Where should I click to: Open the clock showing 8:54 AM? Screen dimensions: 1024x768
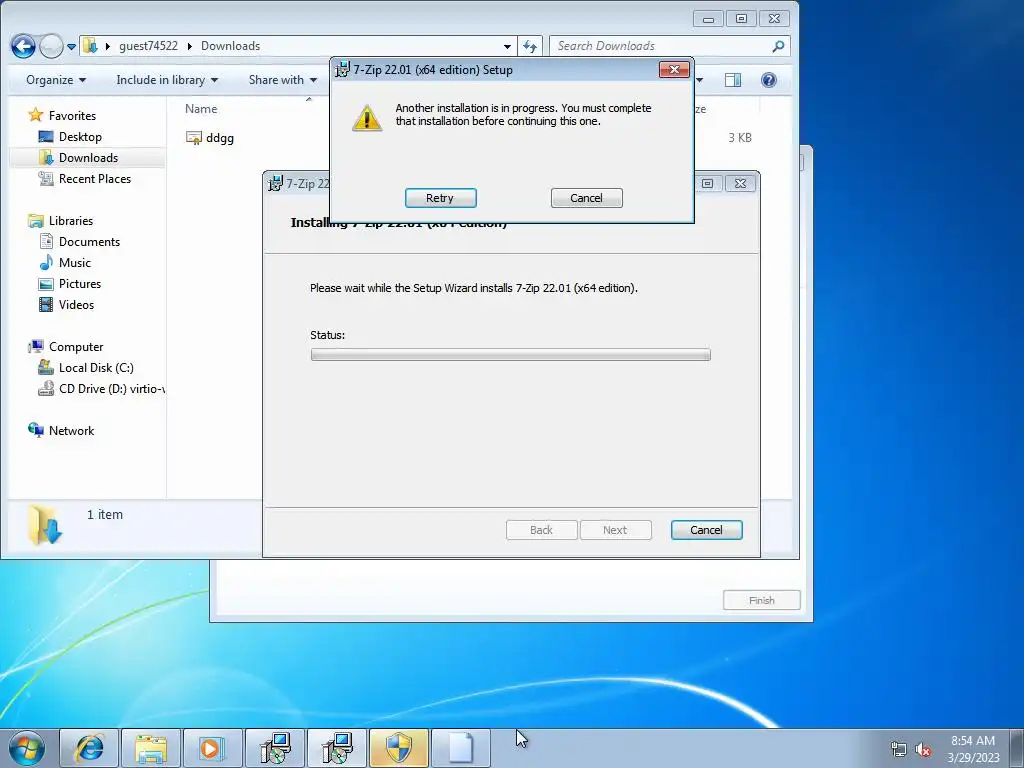(x=973, y=749)
